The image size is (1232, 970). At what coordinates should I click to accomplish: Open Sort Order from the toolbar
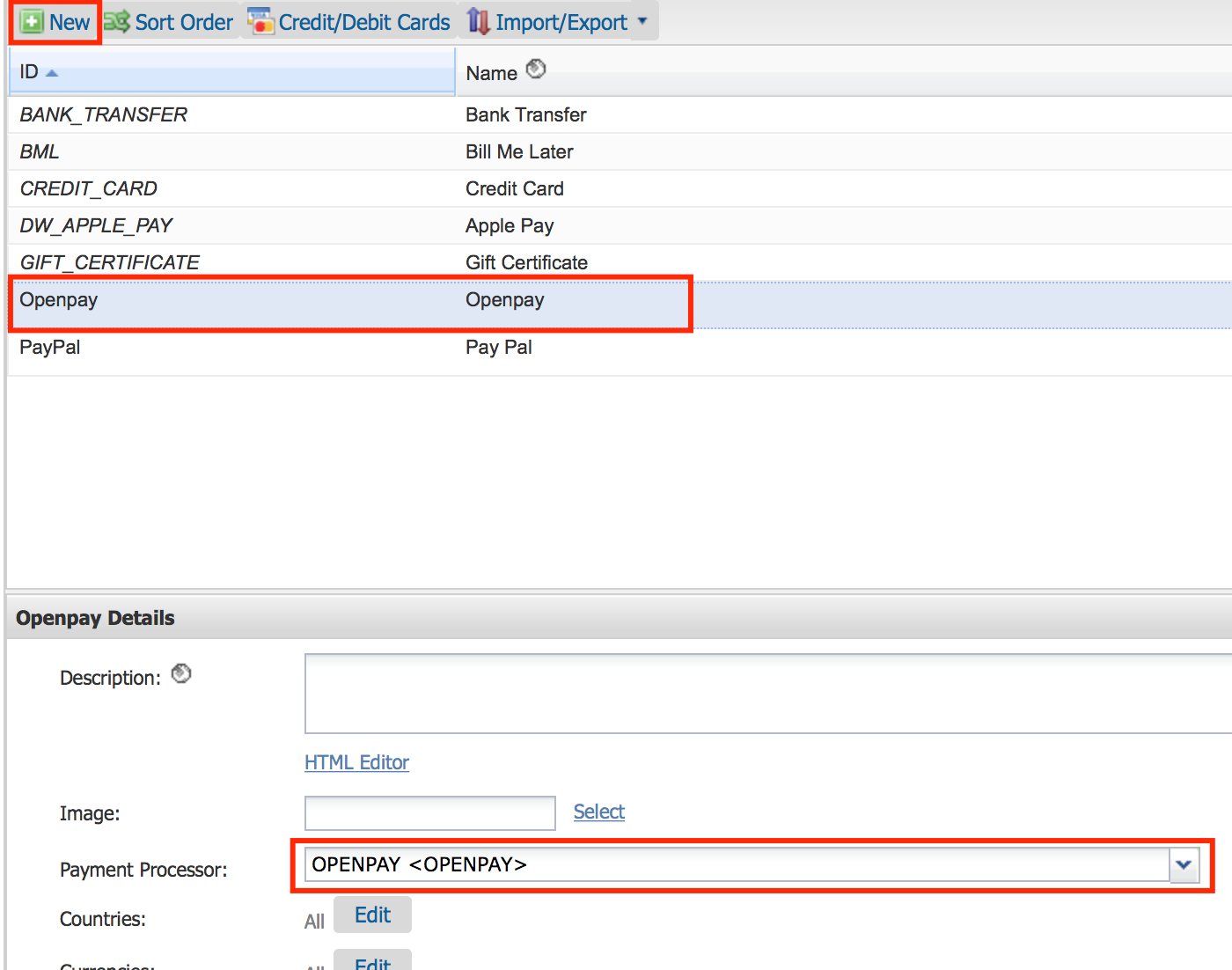click(184, 23)
